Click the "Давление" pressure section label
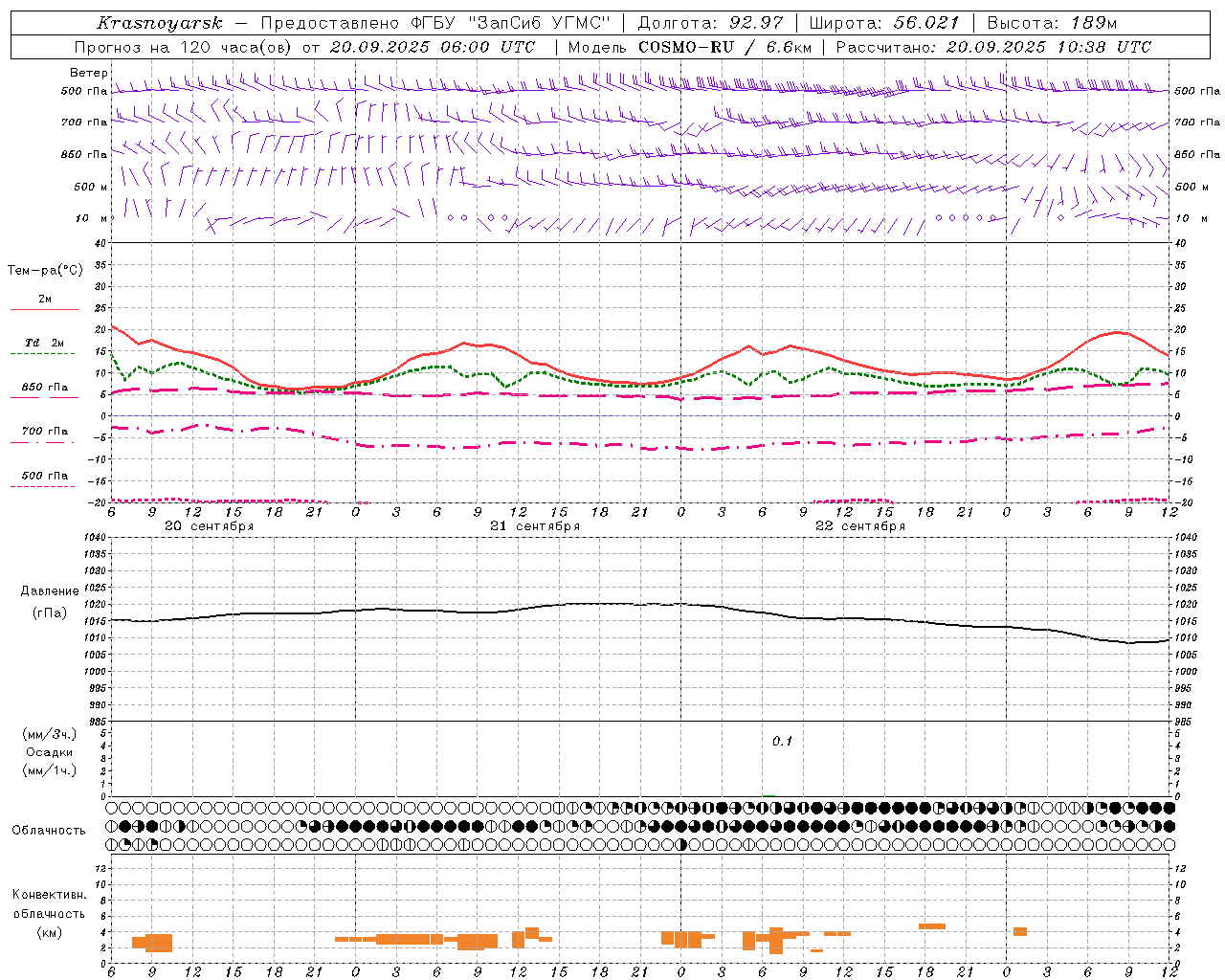This screenshot has width=1225, height=980. click(49, 591)
